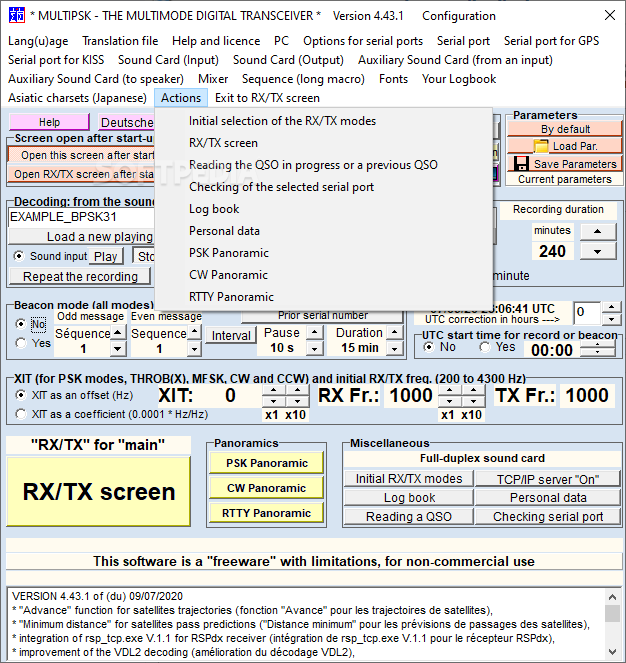The image size is (626, 663).
Task: Increase beacon Pause value
Action: coord(314,332)
